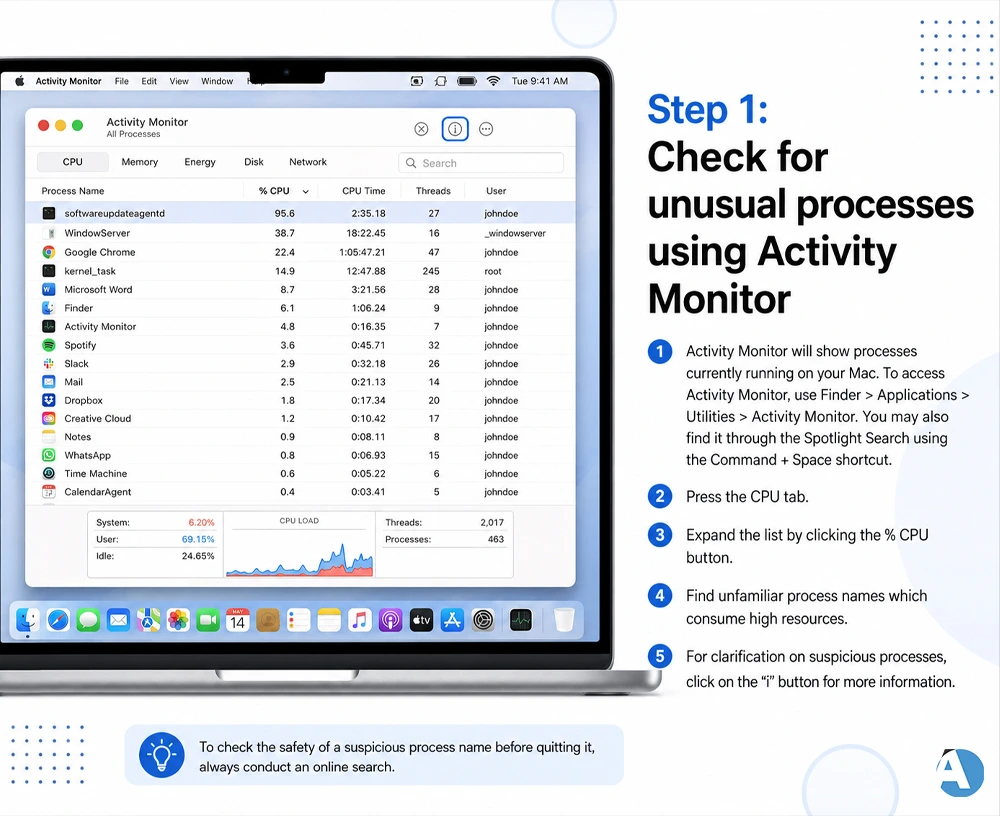This screenshot has width=1000, height=816.
Task: Open the Apple menu
Action: pyautogui.click(x=20, y=81)
